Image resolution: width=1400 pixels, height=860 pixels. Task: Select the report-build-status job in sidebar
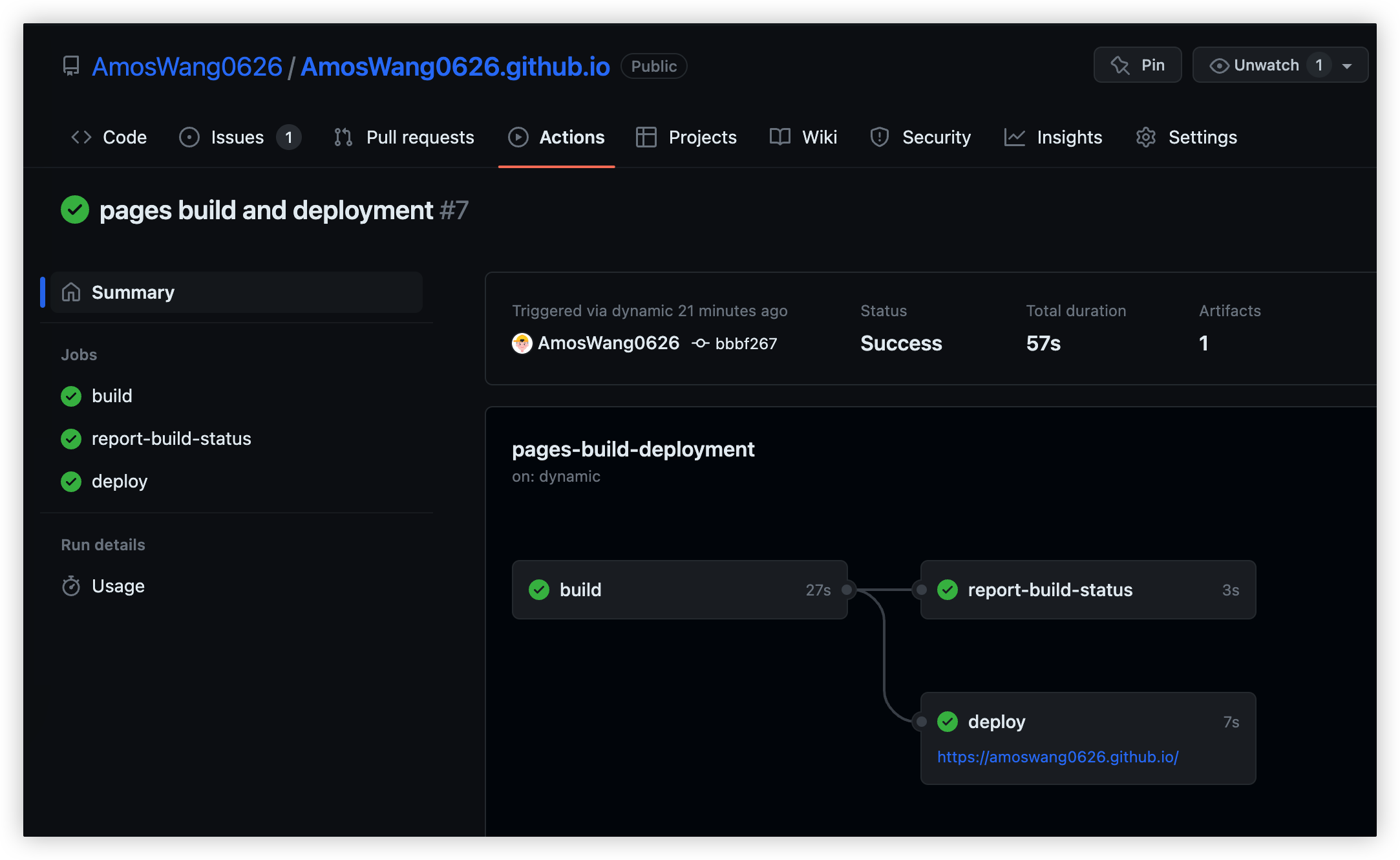coord(171,438)
